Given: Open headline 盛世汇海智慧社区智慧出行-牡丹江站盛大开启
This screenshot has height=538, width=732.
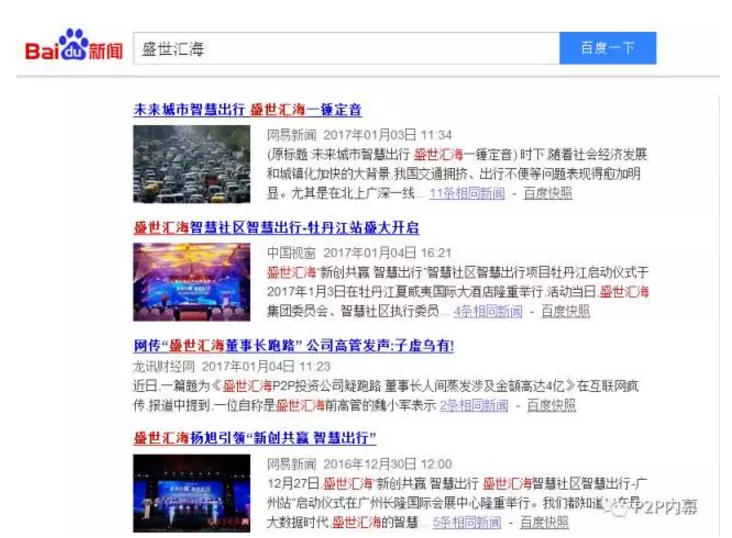Looking at the screenshot, I should click(276, 228).
